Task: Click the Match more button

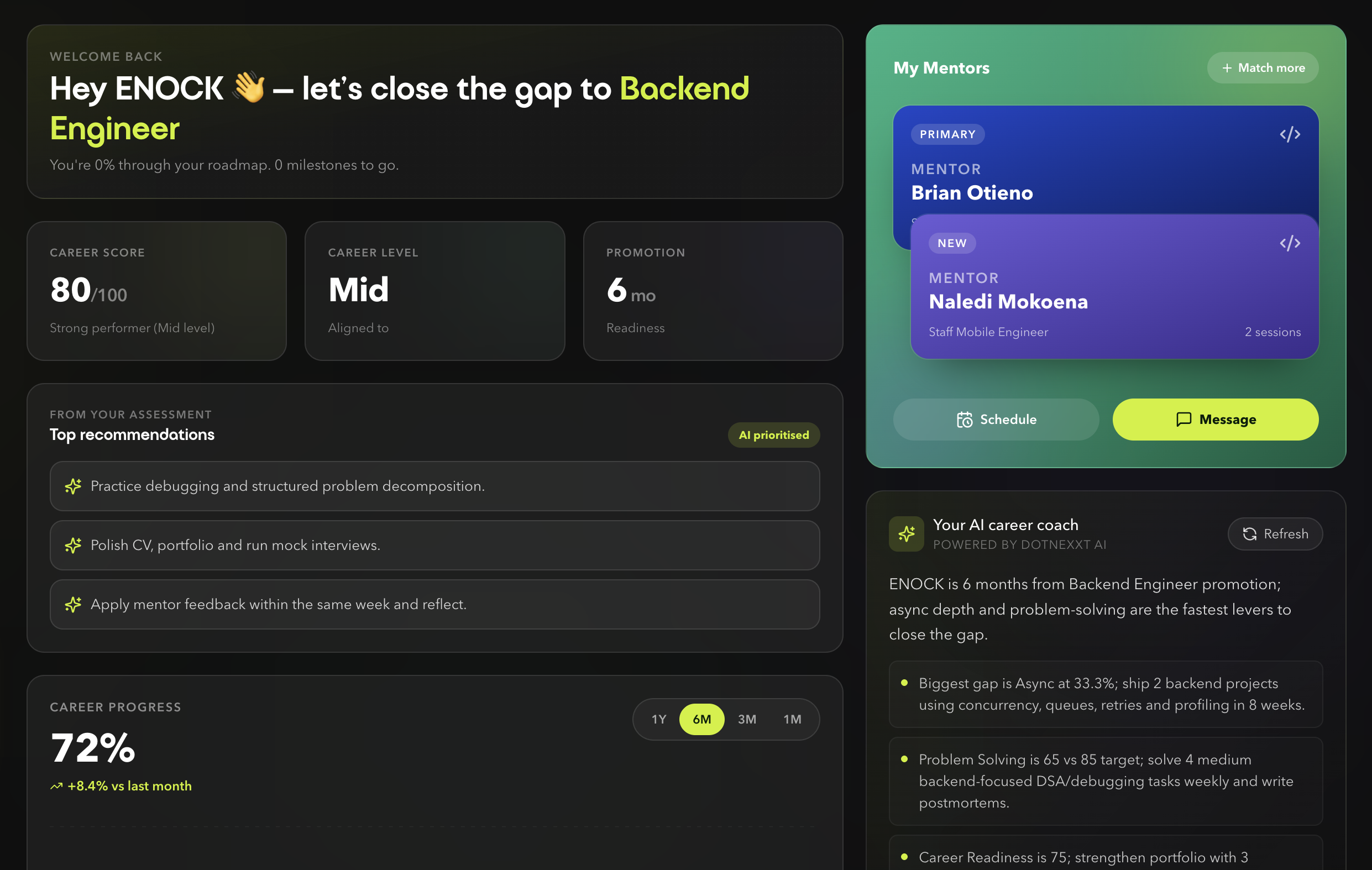Action: 1262,68
